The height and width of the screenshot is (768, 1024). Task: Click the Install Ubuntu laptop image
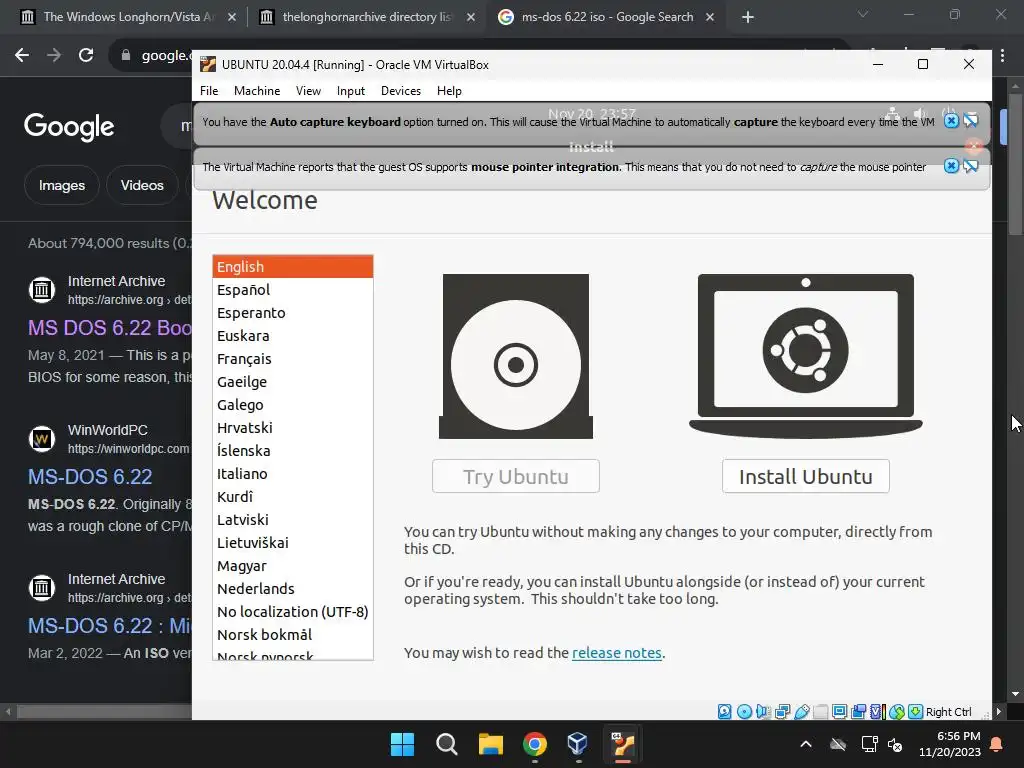click(806, 356)
